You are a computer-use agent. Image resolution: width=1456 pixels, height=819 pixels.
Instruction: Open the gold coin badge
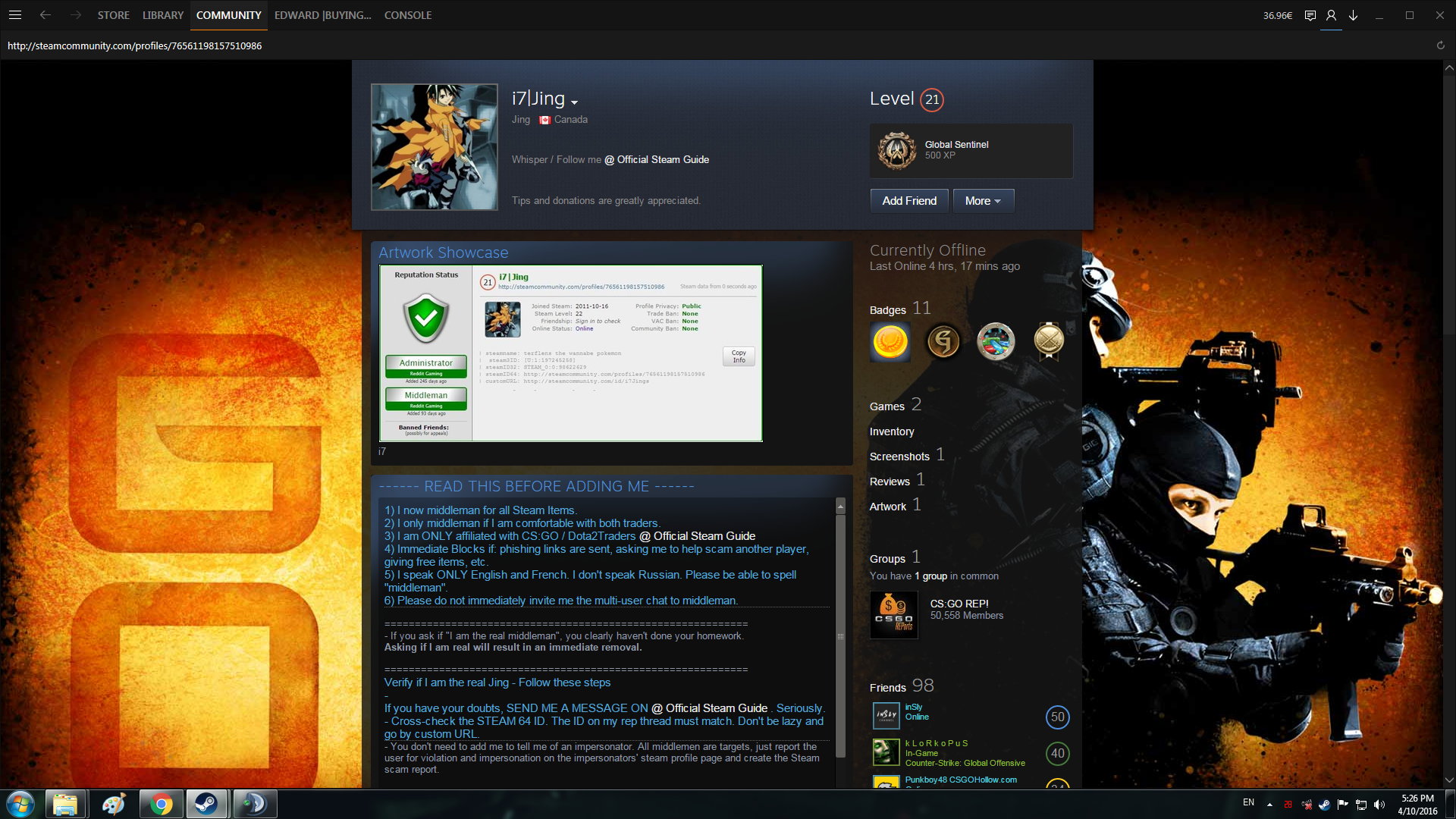point(890,341)
